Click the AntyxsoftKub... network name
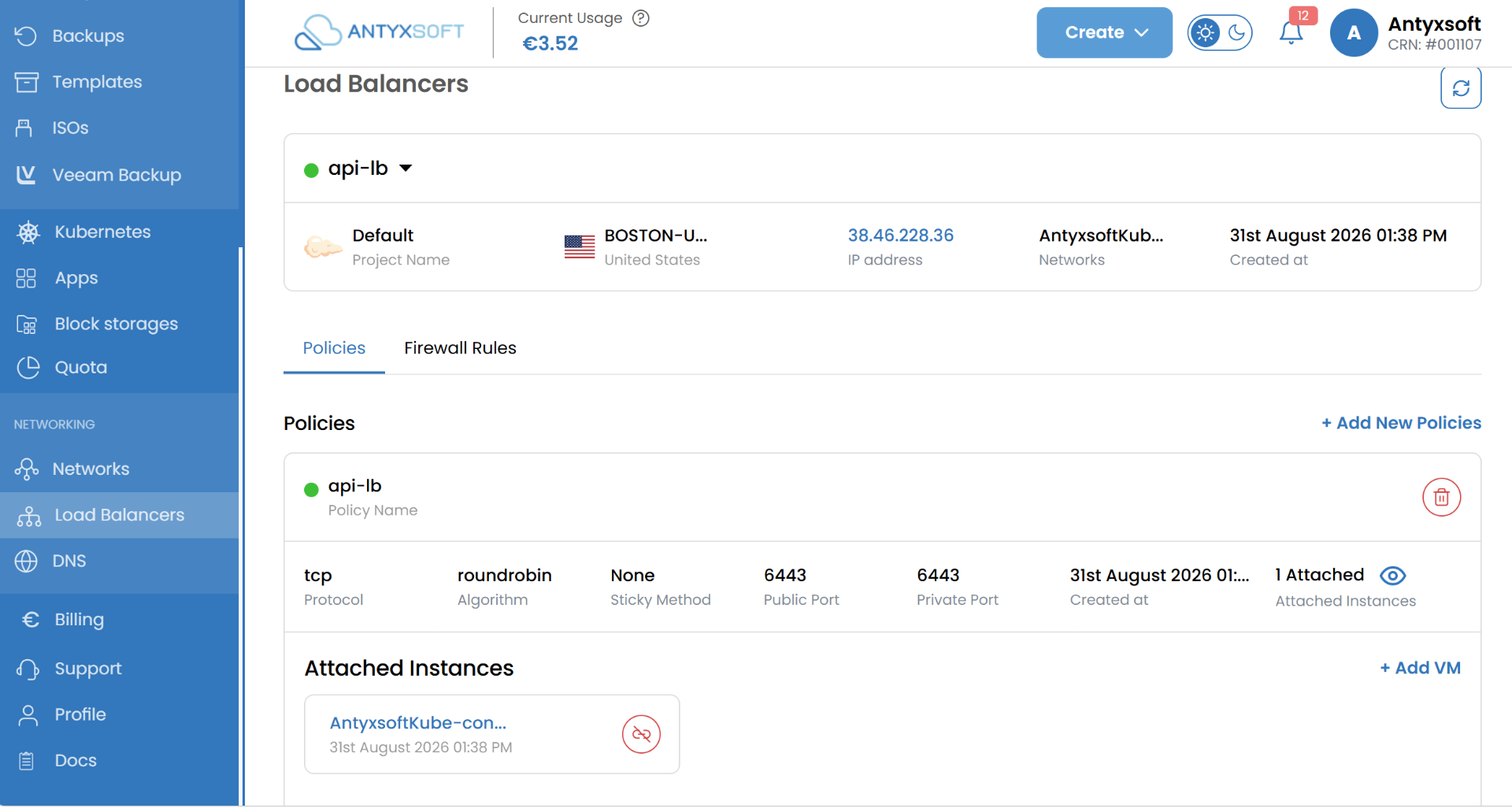The image size is (1512, 808). click(1101, 235)
